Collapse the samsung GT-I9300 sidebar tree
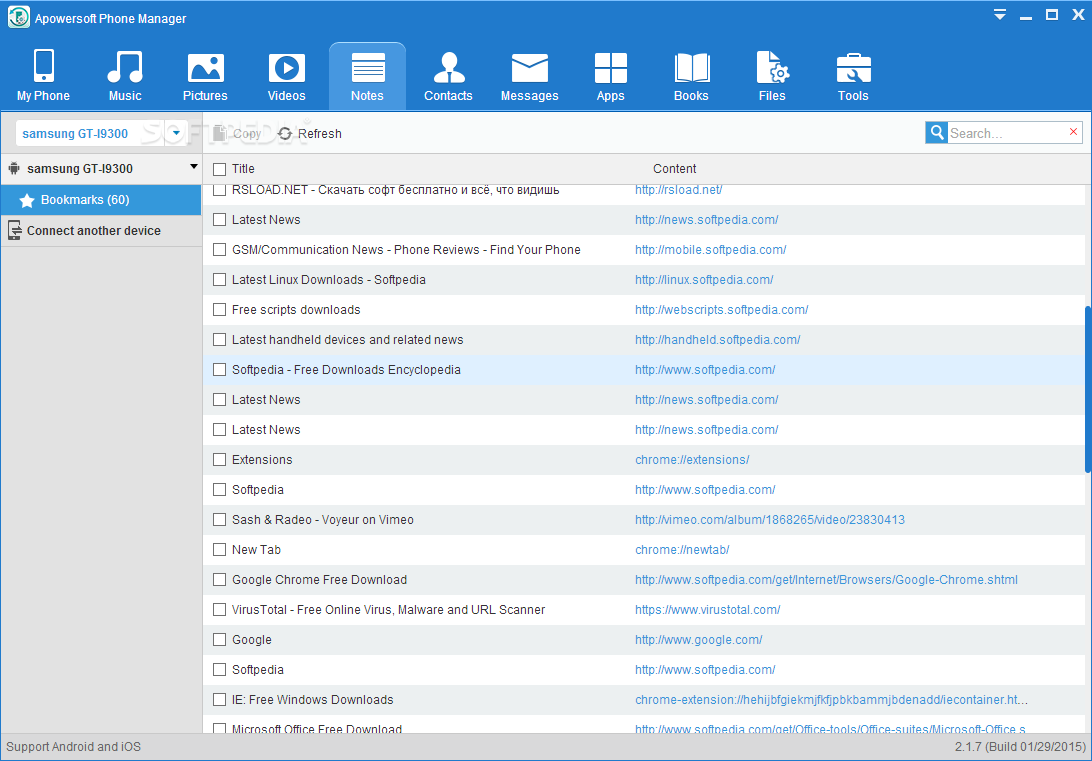 click(x=194, y=166)
